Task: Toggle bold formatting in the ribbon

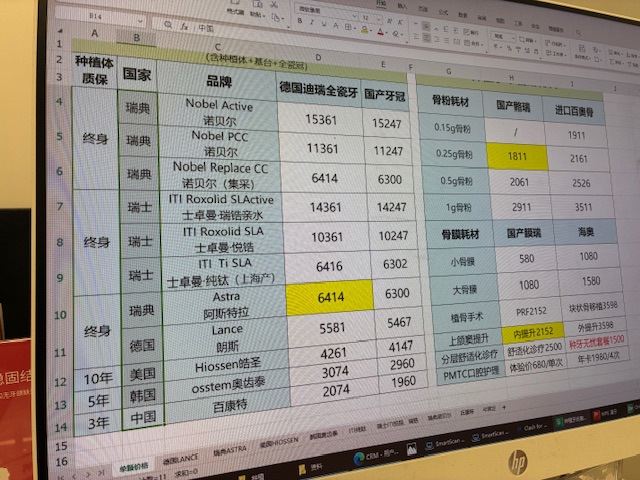Action: (x=300, y=20)
